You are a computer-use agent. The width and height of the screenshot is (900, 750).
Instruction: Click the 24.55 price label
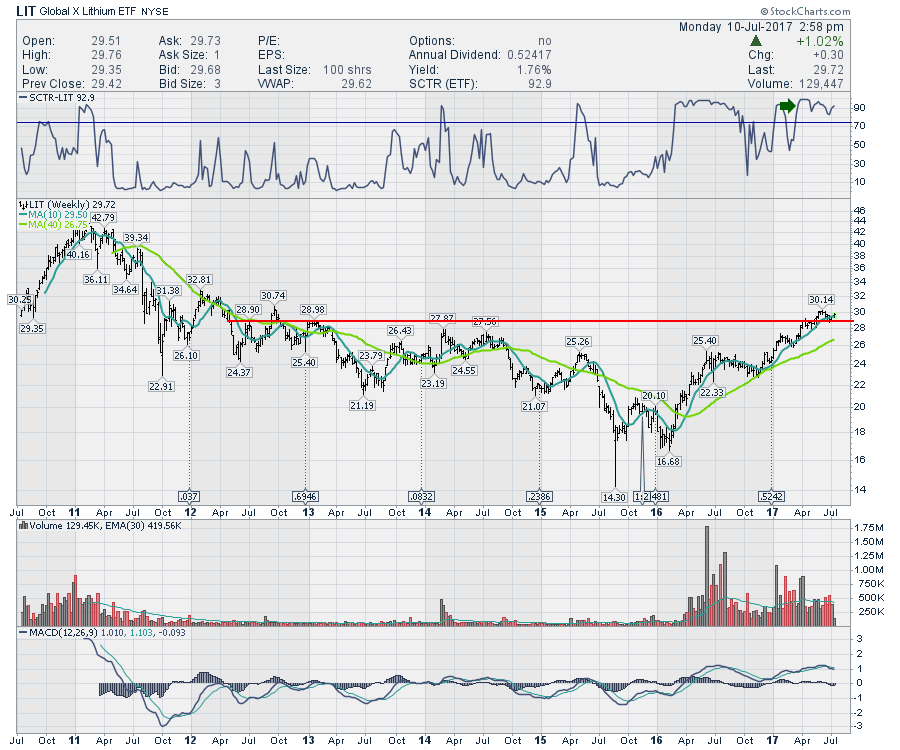(464, 371)
